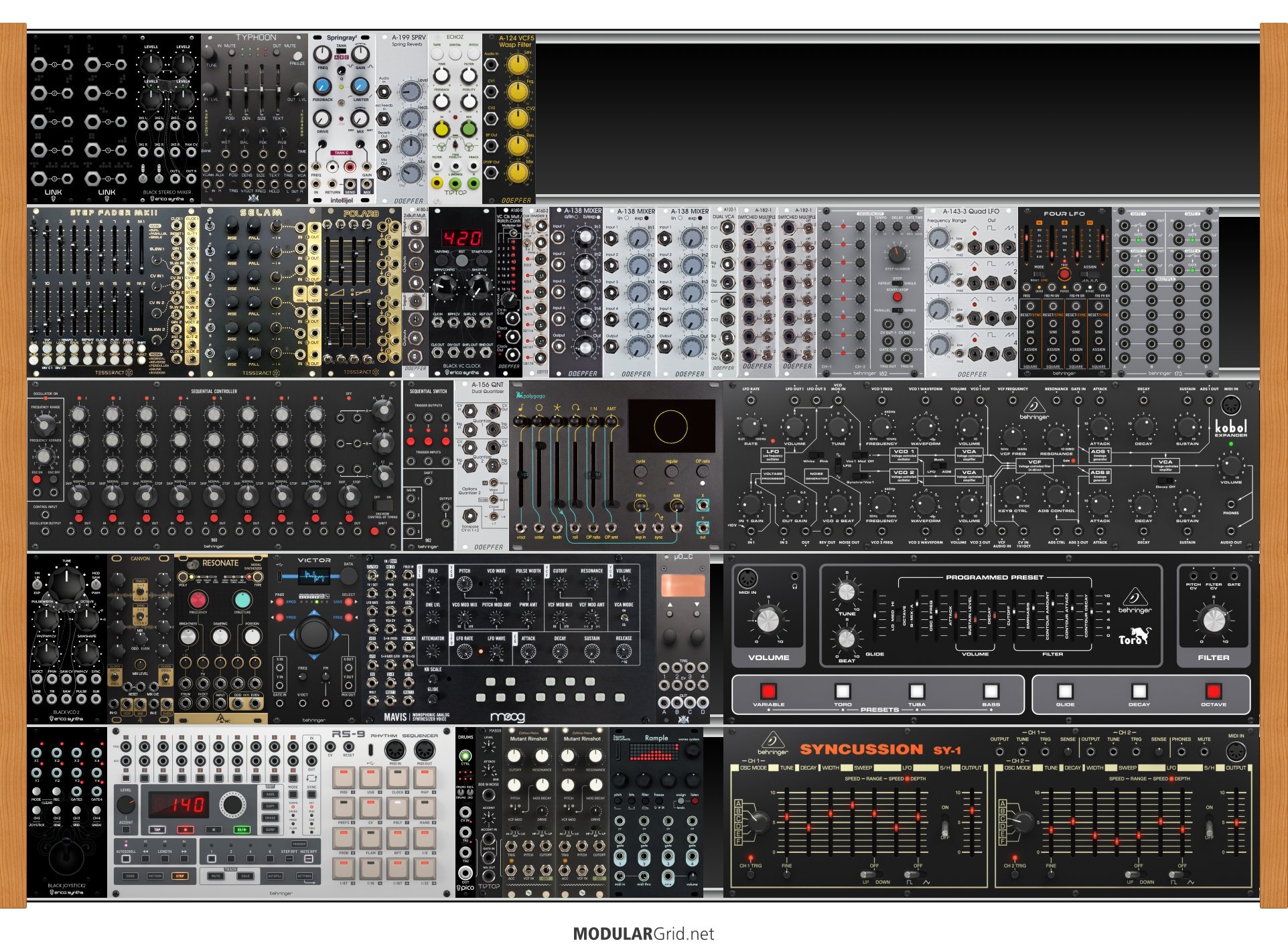
Task: Toggle the red OCTAVE button on Toro
Action: tap(1213, 690)
